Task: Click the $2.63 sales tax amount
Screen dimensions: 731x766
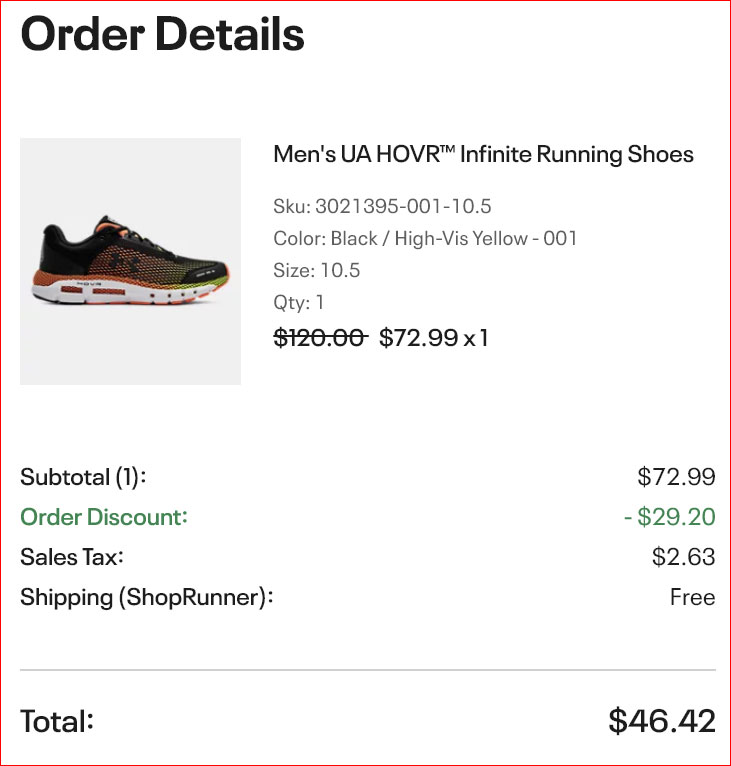Action: (683, 557)
